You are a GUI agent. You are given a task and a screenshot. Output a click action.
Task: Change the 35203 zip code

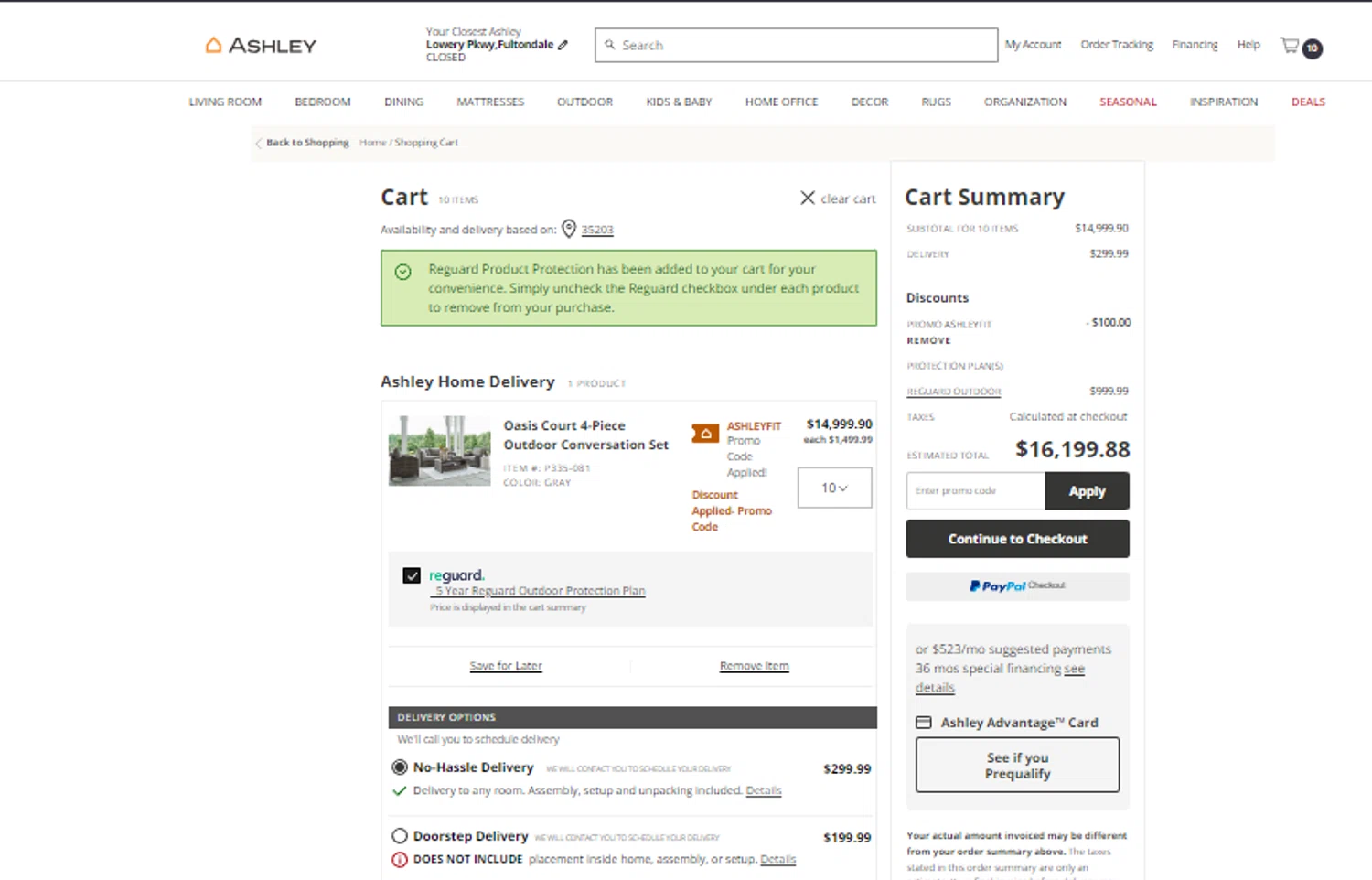(597, 230)
